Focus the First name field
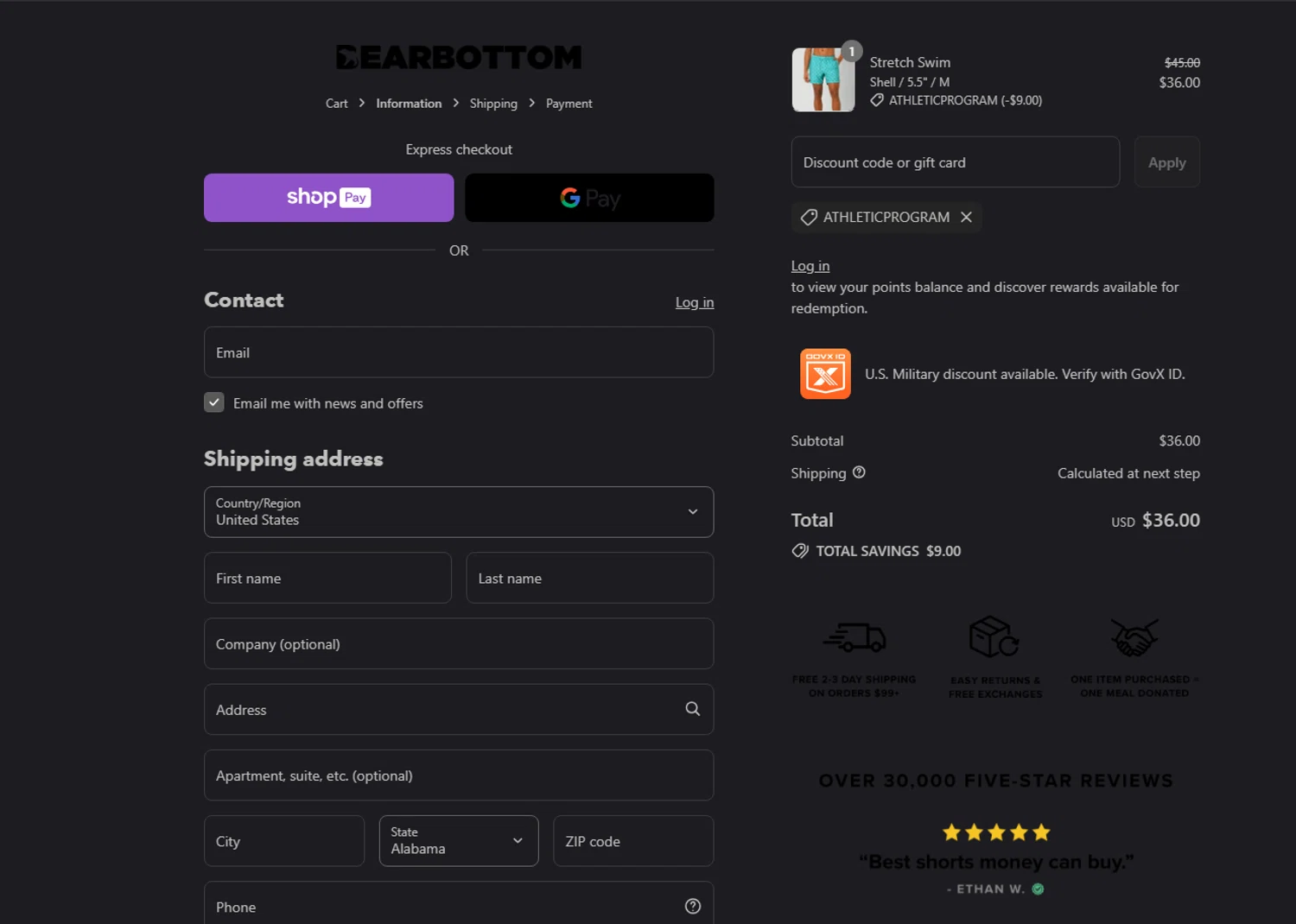The height and width of the screenshot is (924, 1296). pyautogui.click(x=327, y=578)
